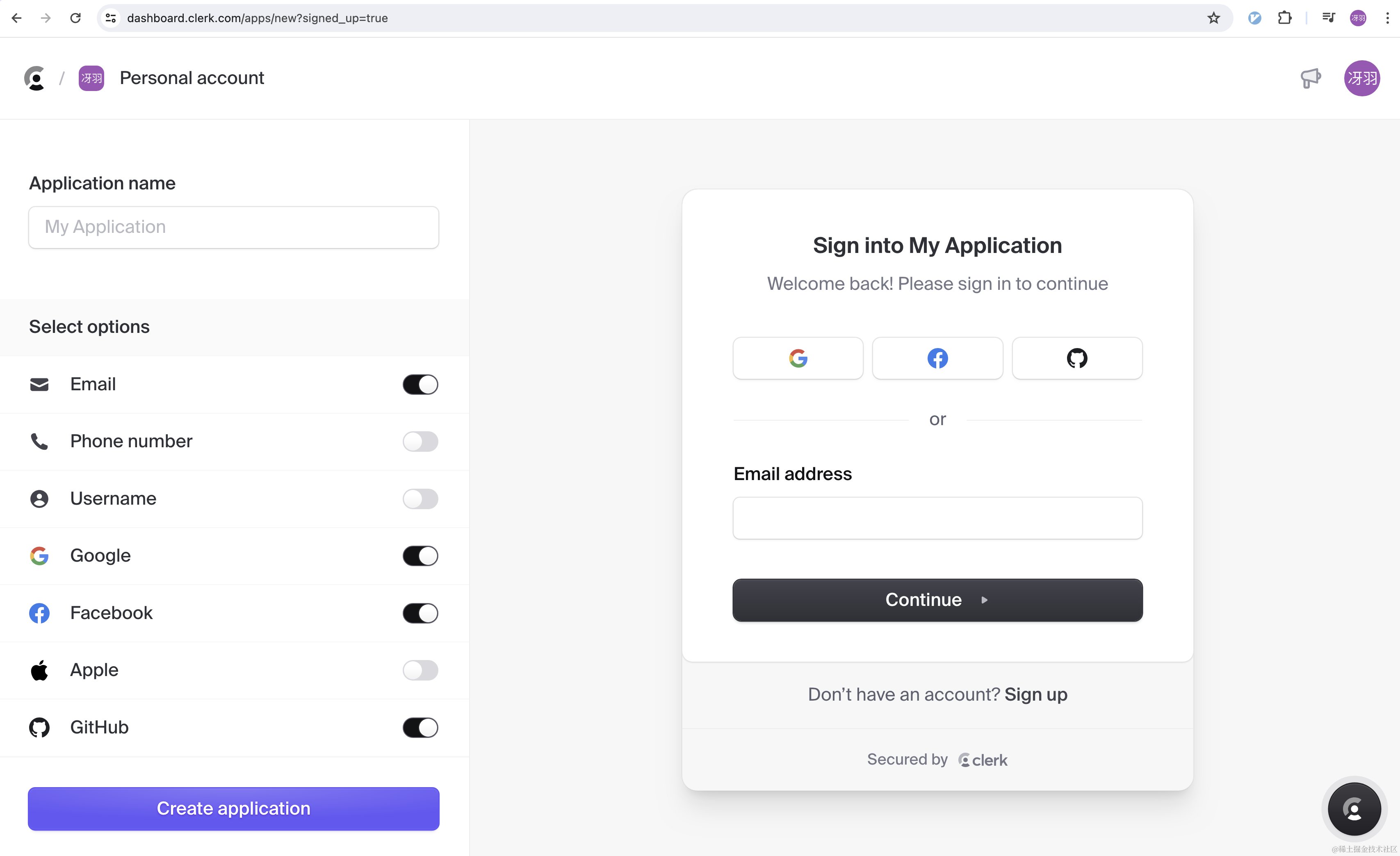Image resolution: width=1400 pixels, height=856 pixels.
Task: Disable the Email sign-in toggle
Action: coord(420,385)
